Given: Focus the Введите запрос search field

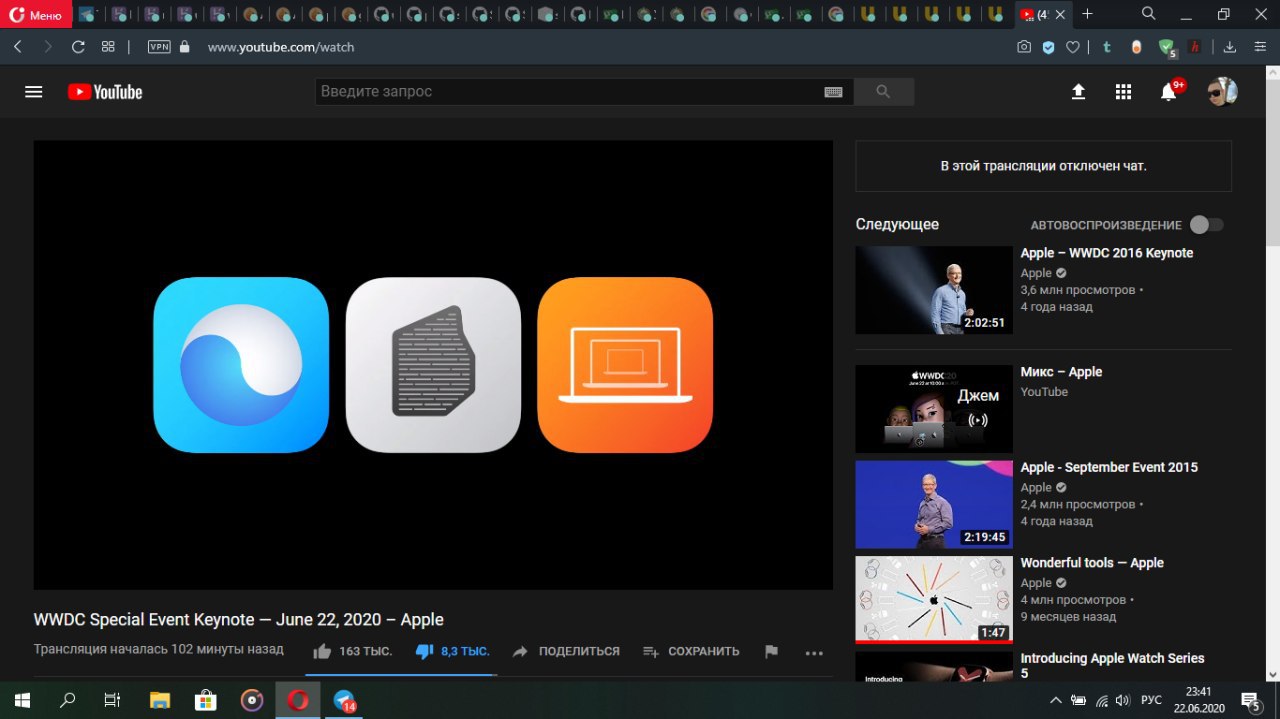Looking at the screenshot, I should [x=568, y=92].
